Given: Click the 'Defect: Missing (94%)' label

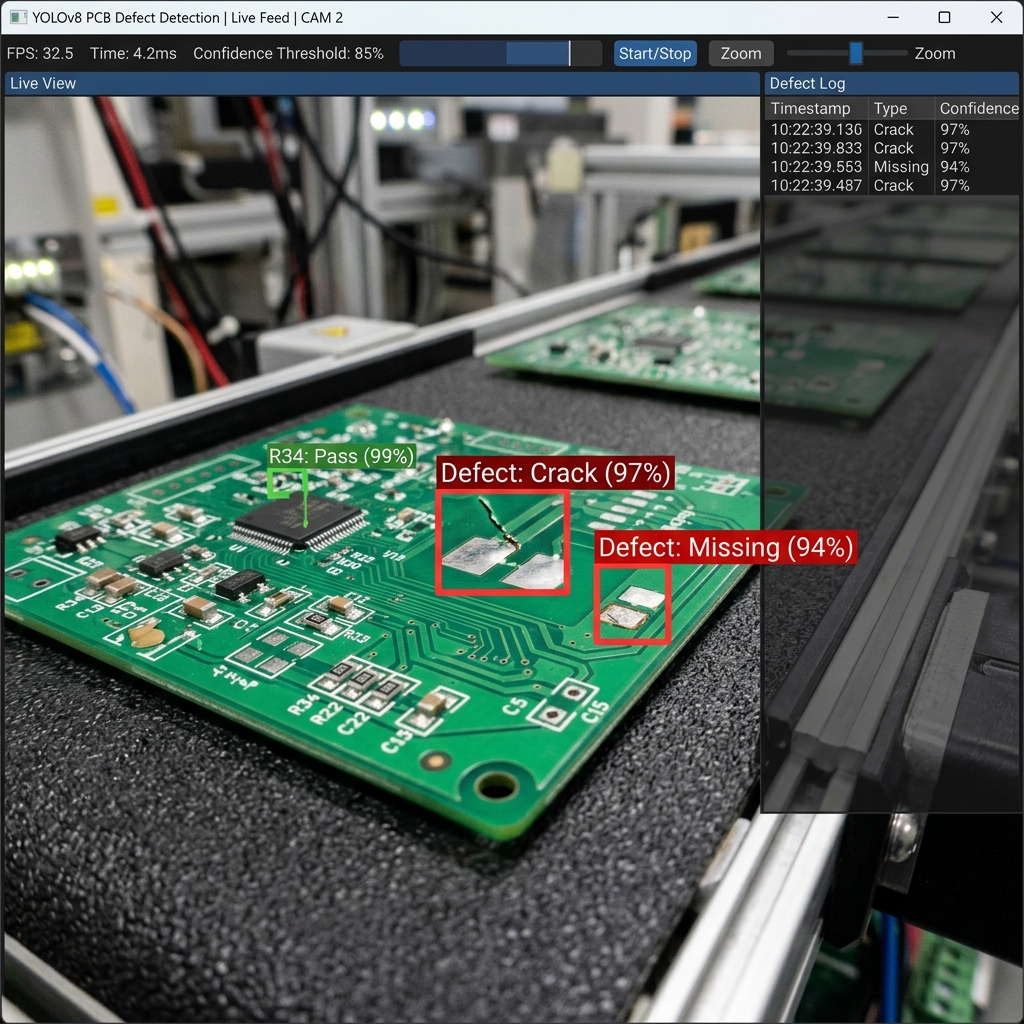Looking at the screenshot, I should pyautogui.click(x=726, y=547).
